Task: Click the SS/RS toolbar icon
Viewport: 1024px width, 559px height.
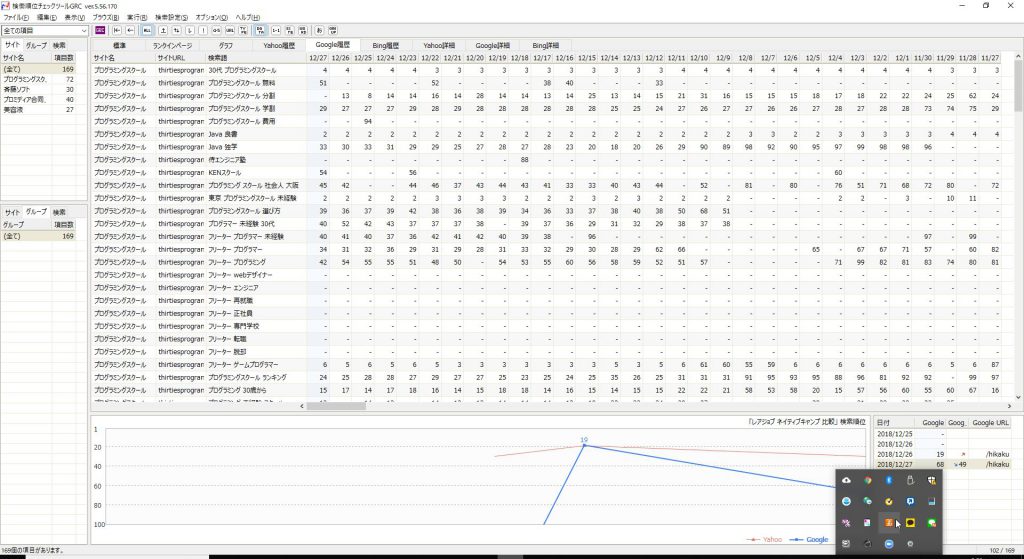Action: pyautogui.click(x=302, y=30)
